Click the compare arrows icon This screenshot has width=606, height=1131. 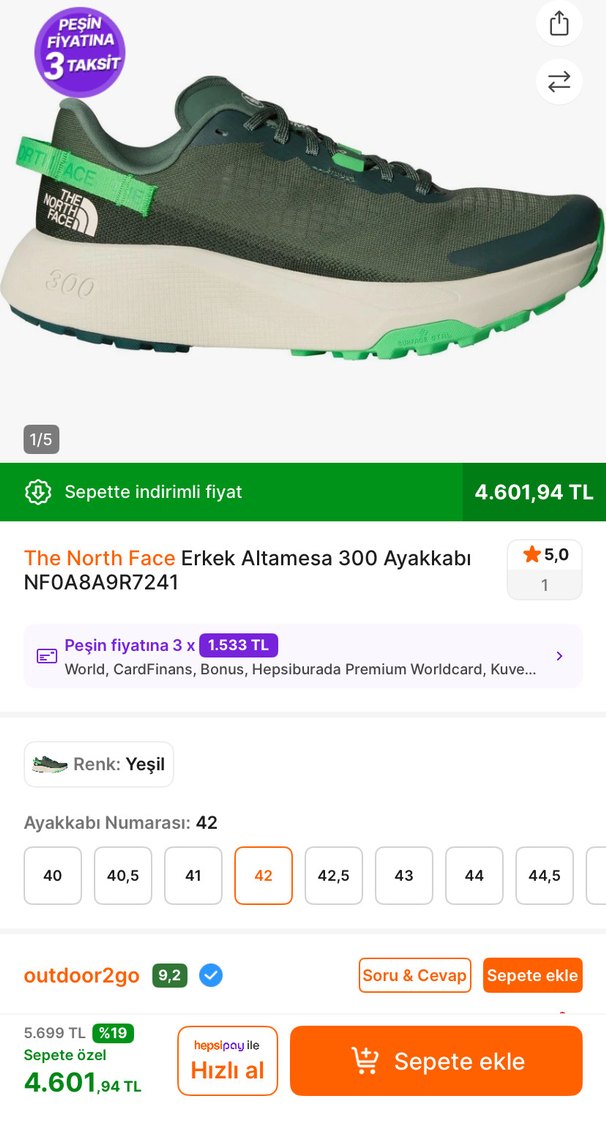559,81
